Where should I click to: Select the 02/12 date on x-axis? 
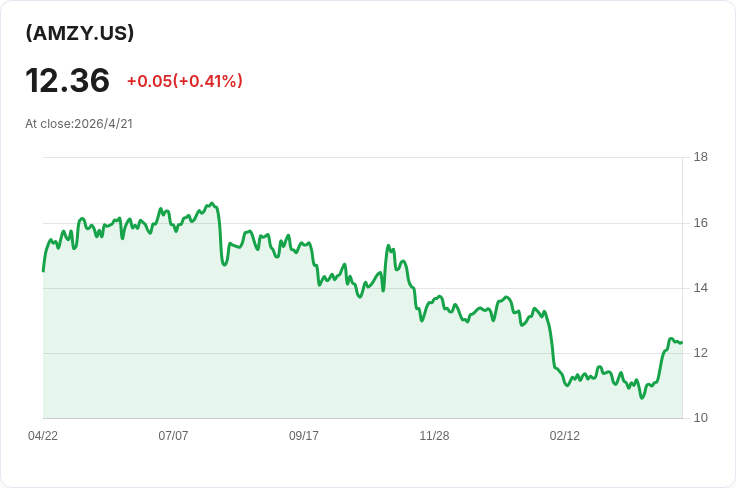565,436
